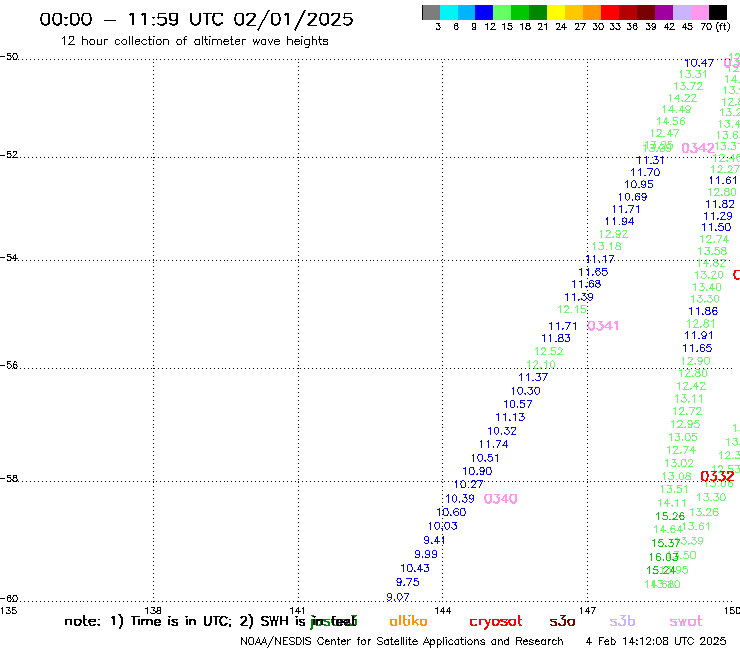Click the wave height value '10.95'
The image size is (740, 650).
coord(639,185)
